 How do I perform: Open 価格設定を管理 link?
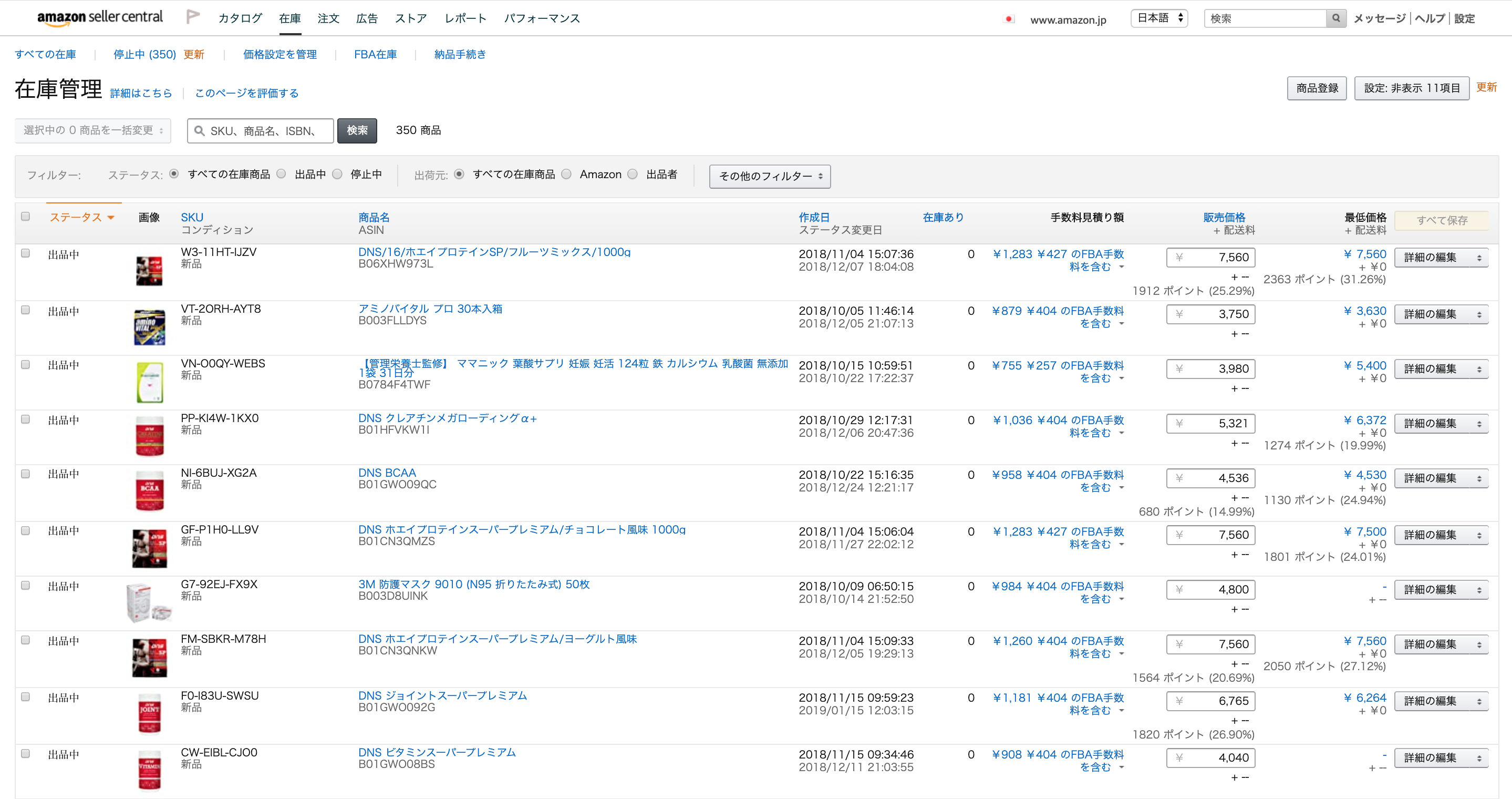pyautogui.click(x=280, y=55)
